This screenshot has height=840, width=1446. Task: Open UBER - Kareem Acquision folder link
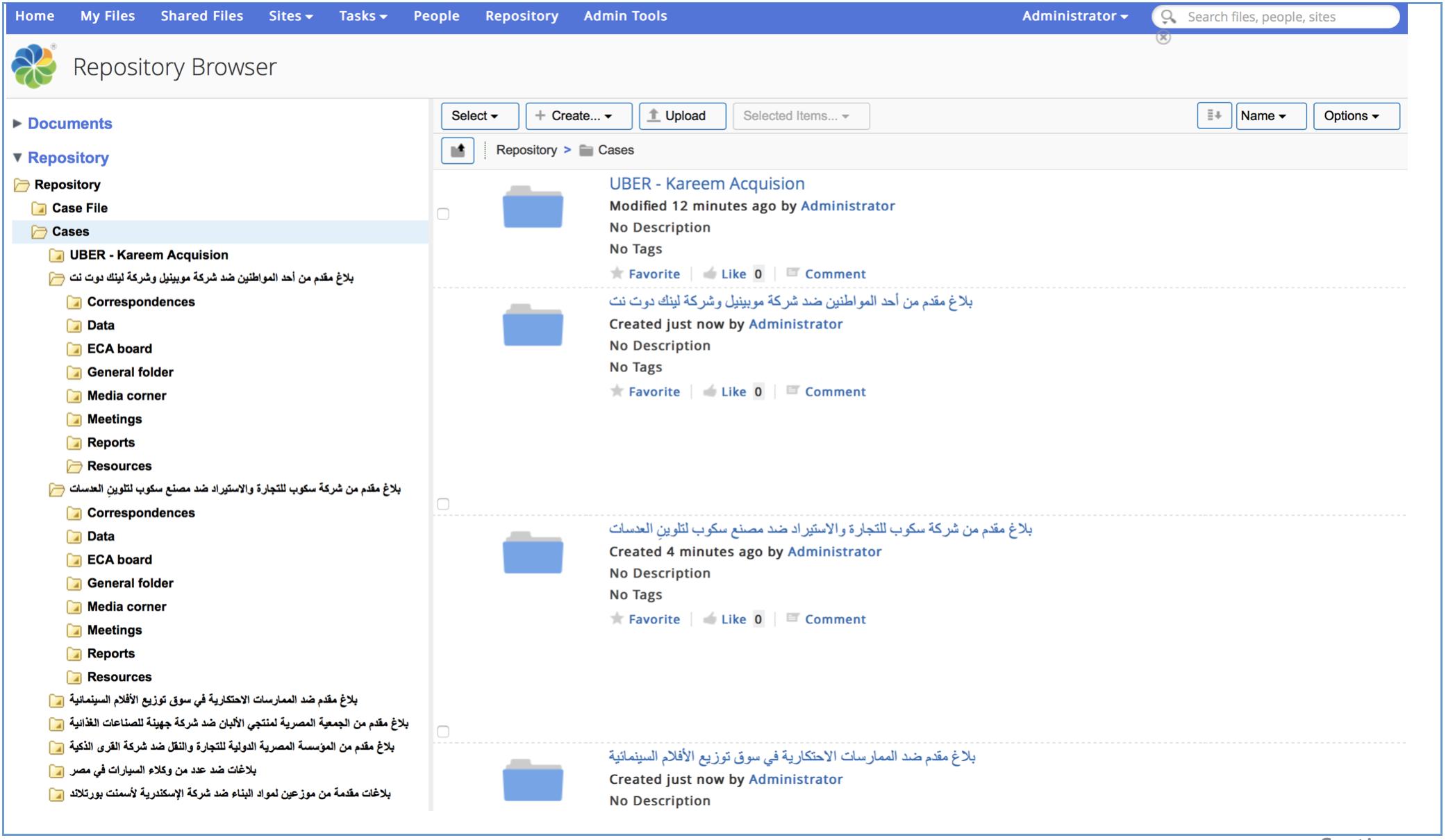click(706, 184)
